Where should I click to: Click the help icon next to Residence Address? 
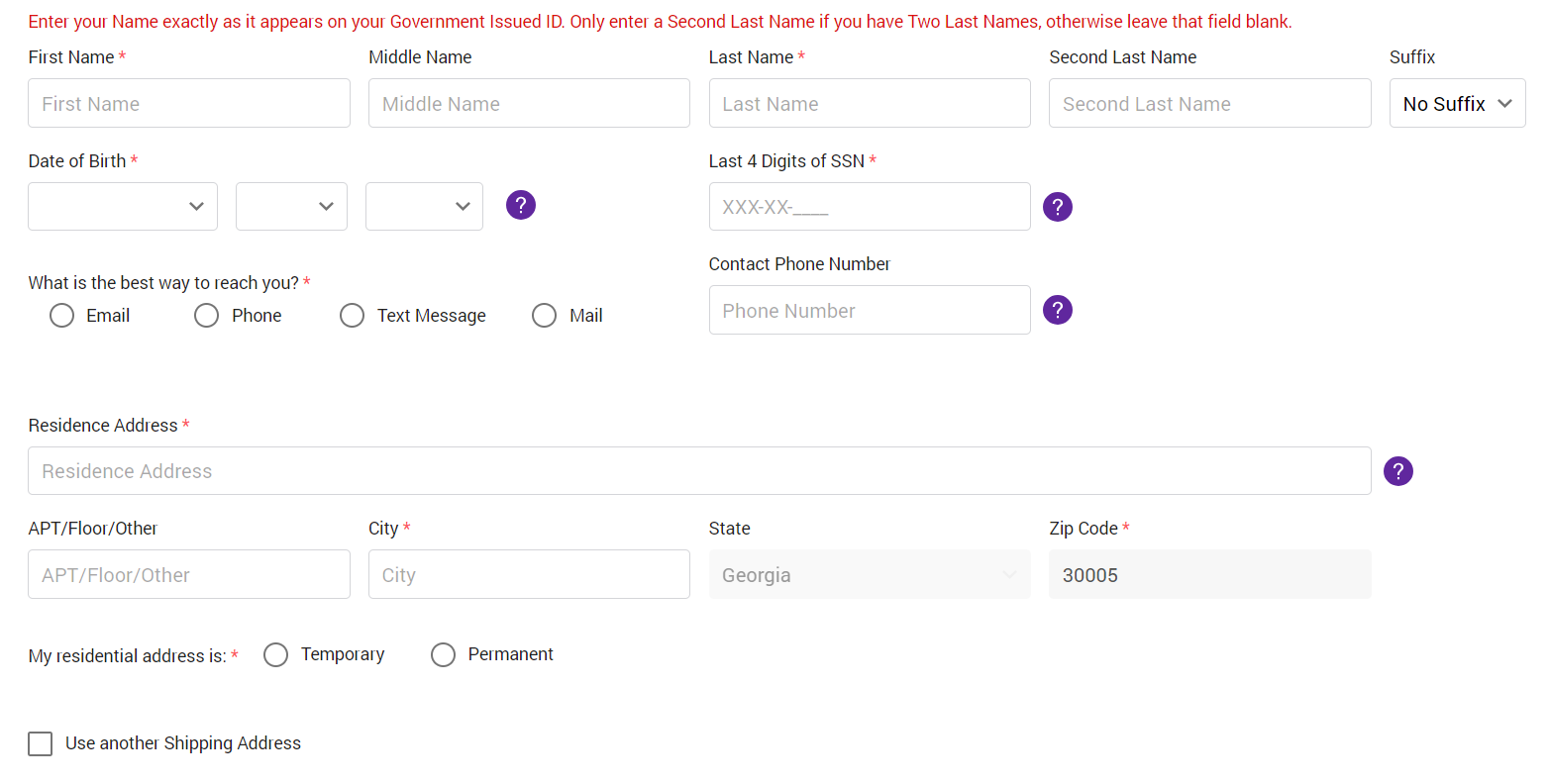point(1397,470)
